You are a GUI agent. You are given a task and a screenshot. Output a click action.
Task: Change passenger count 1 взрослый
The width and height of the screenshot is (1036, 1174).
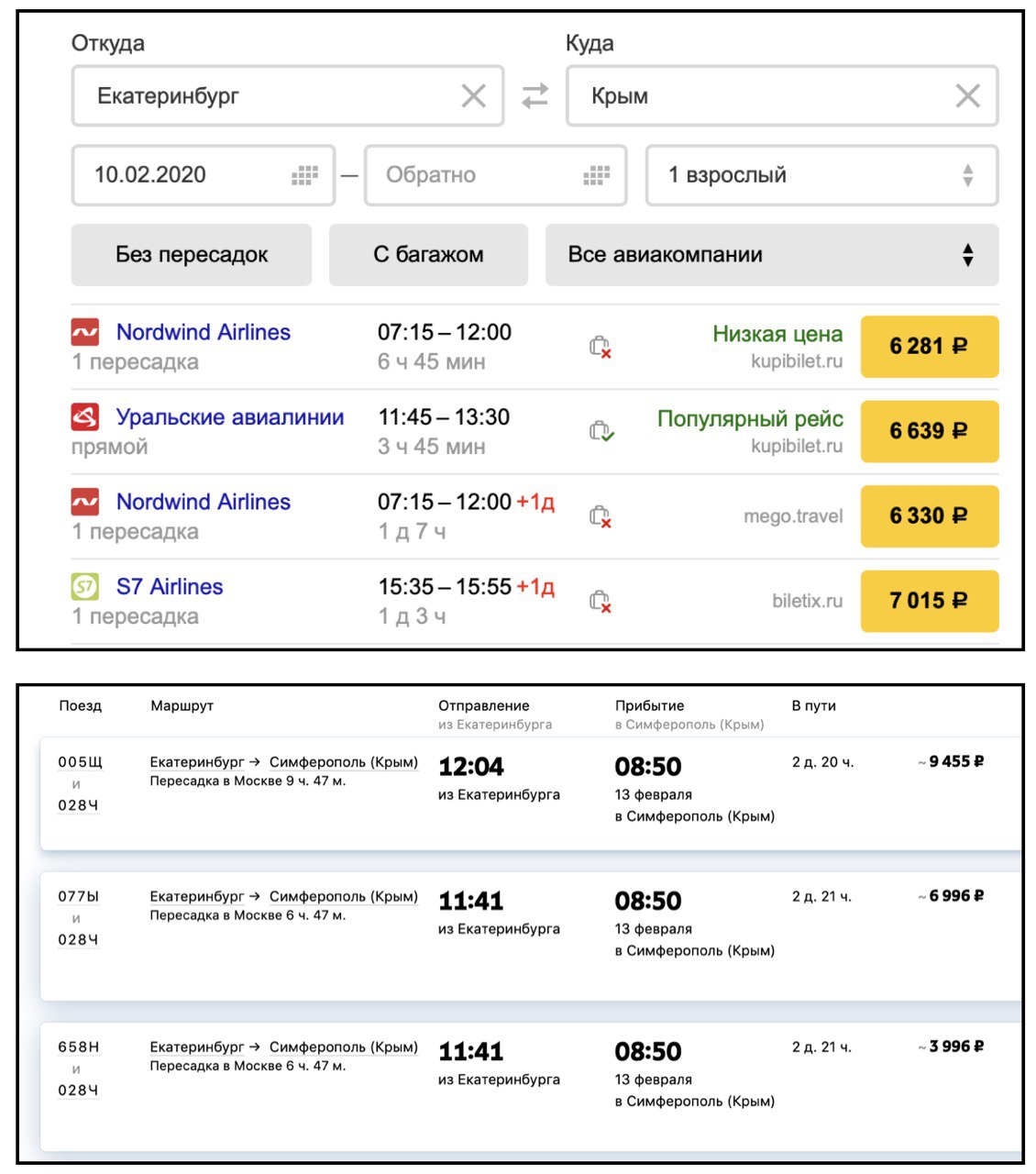coord(821,175)
